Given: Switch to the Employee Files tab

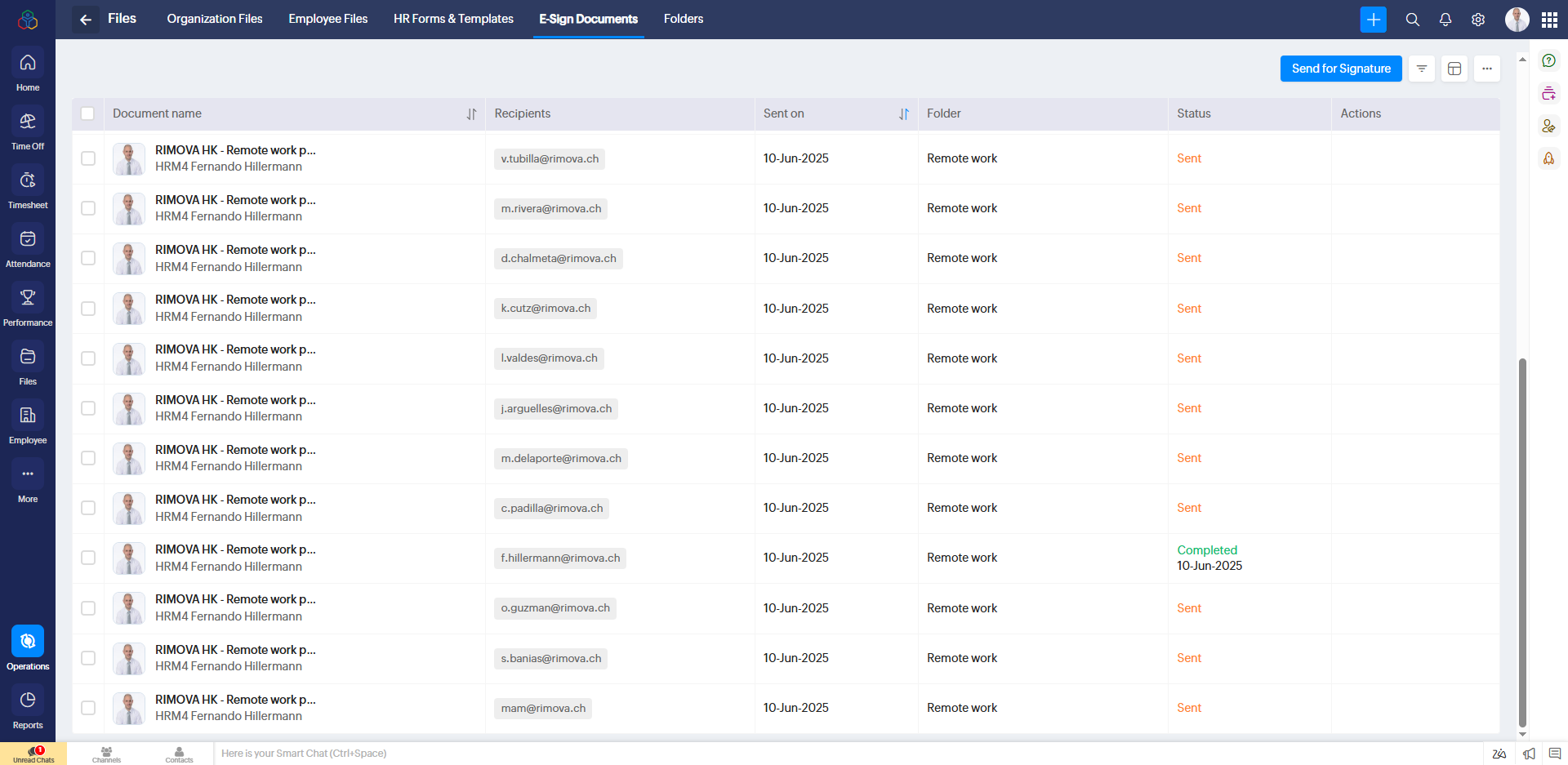Looking at the screenshot, I should point(327,19).
